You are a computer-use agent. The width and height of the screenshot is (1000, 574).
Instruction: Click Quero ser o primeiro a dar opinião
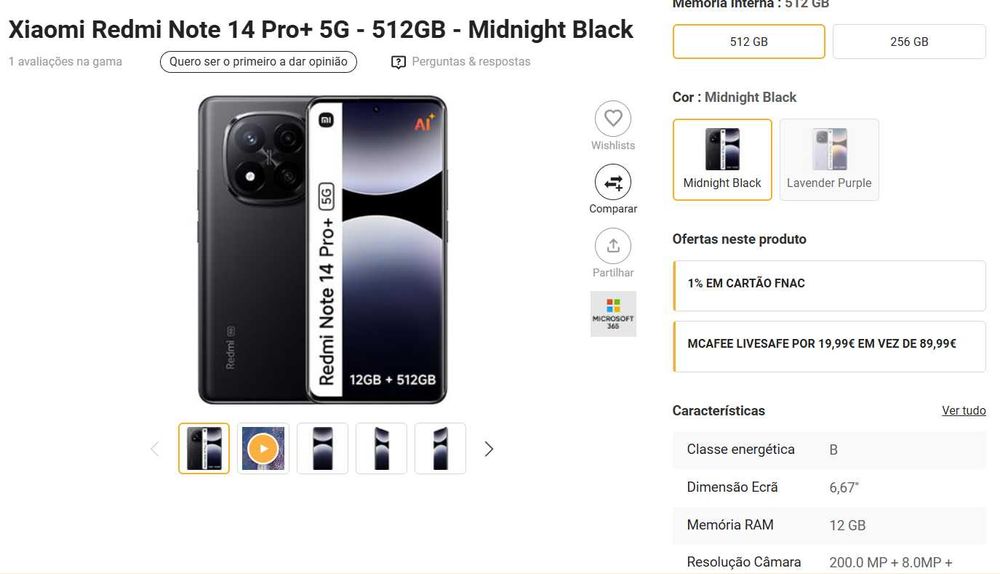[x=258, y=62]
